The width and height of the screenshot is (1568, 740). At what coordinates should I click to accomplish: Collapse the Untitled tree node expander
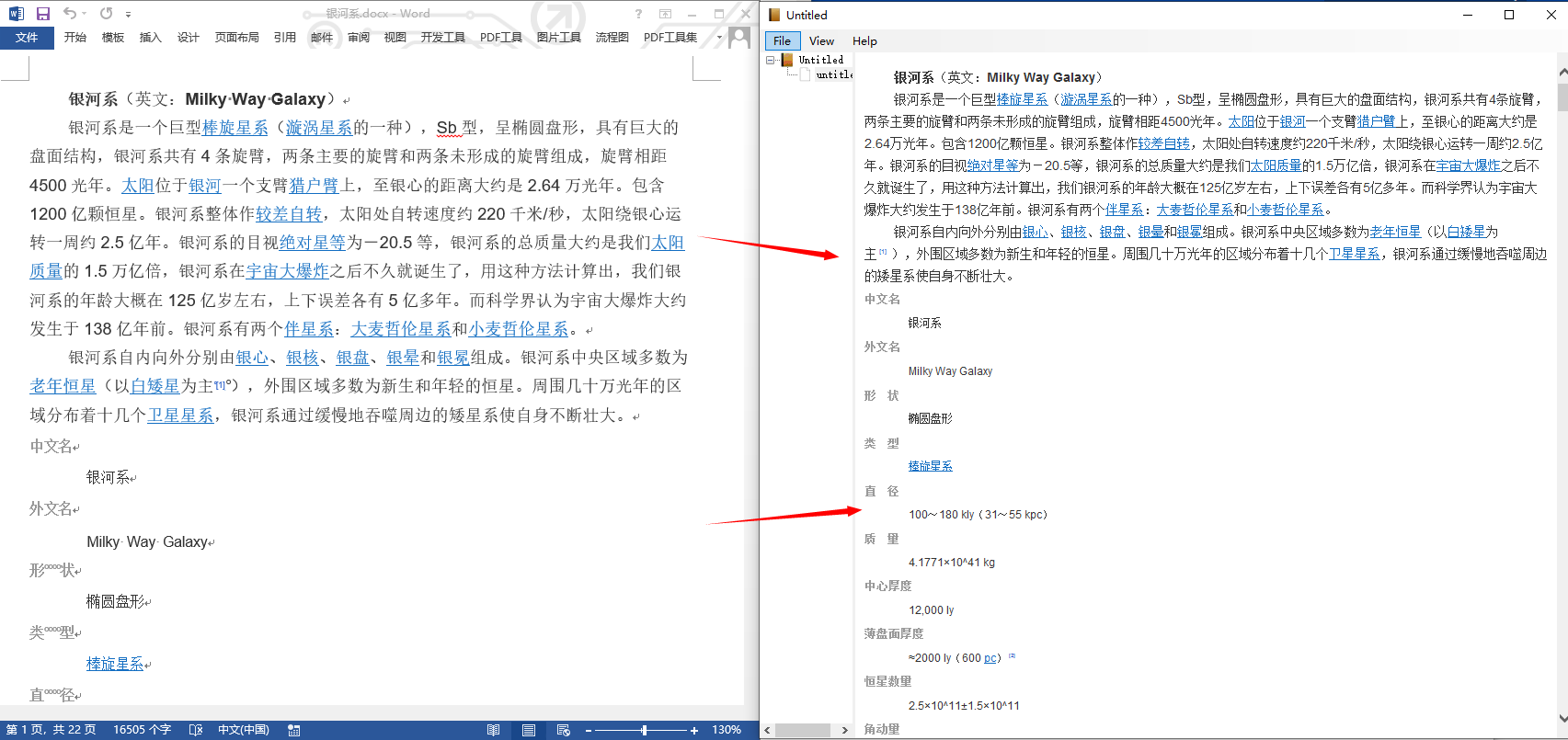[771, 60]
